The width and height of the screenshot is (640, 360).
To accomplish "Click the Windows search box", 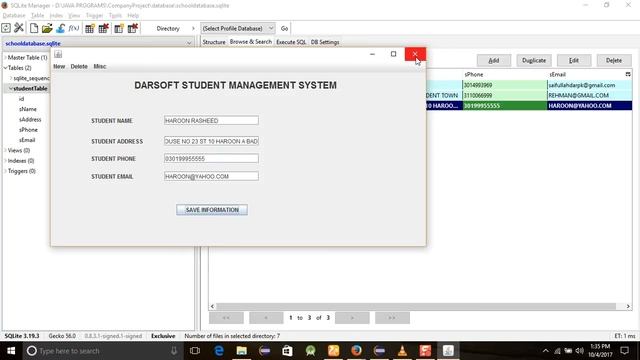I will tap(103, 351).
